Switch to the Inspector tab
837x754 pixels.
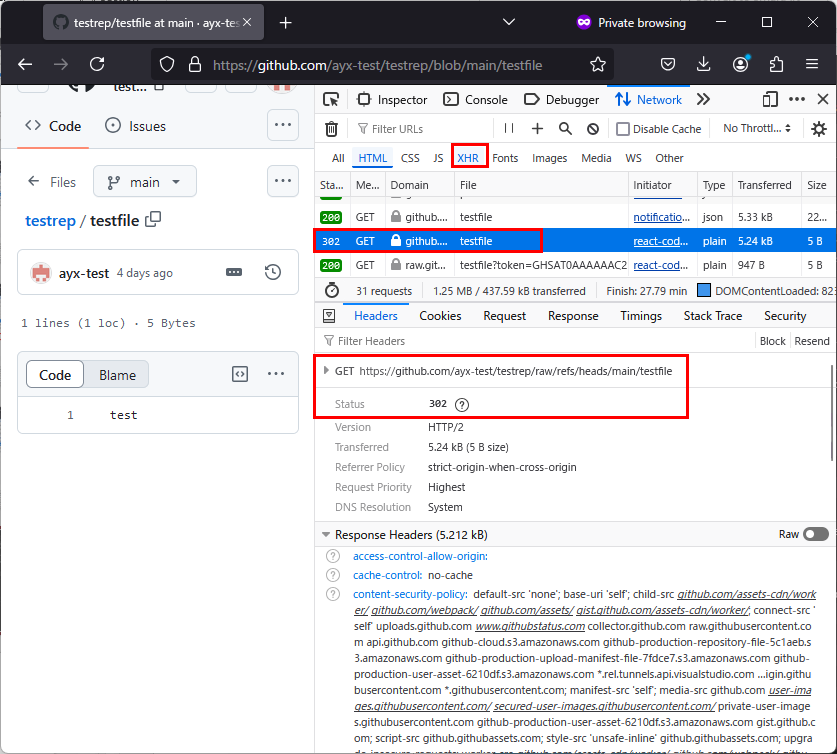pyautogui.click(x=392, y=100)
